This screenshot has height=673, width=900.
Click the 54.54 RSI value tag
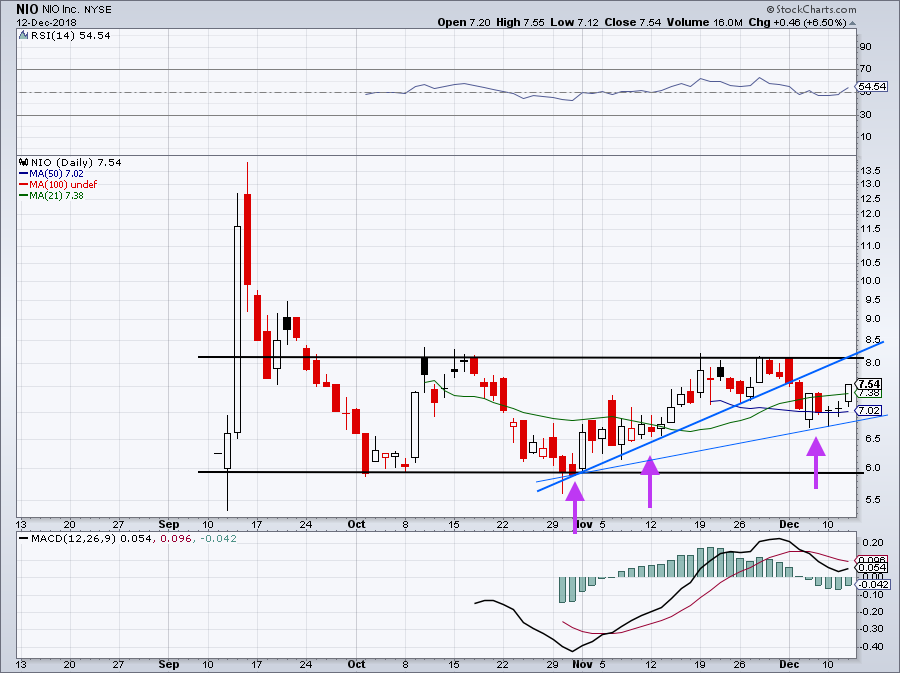pyautogui.click(x=872, y=87)
